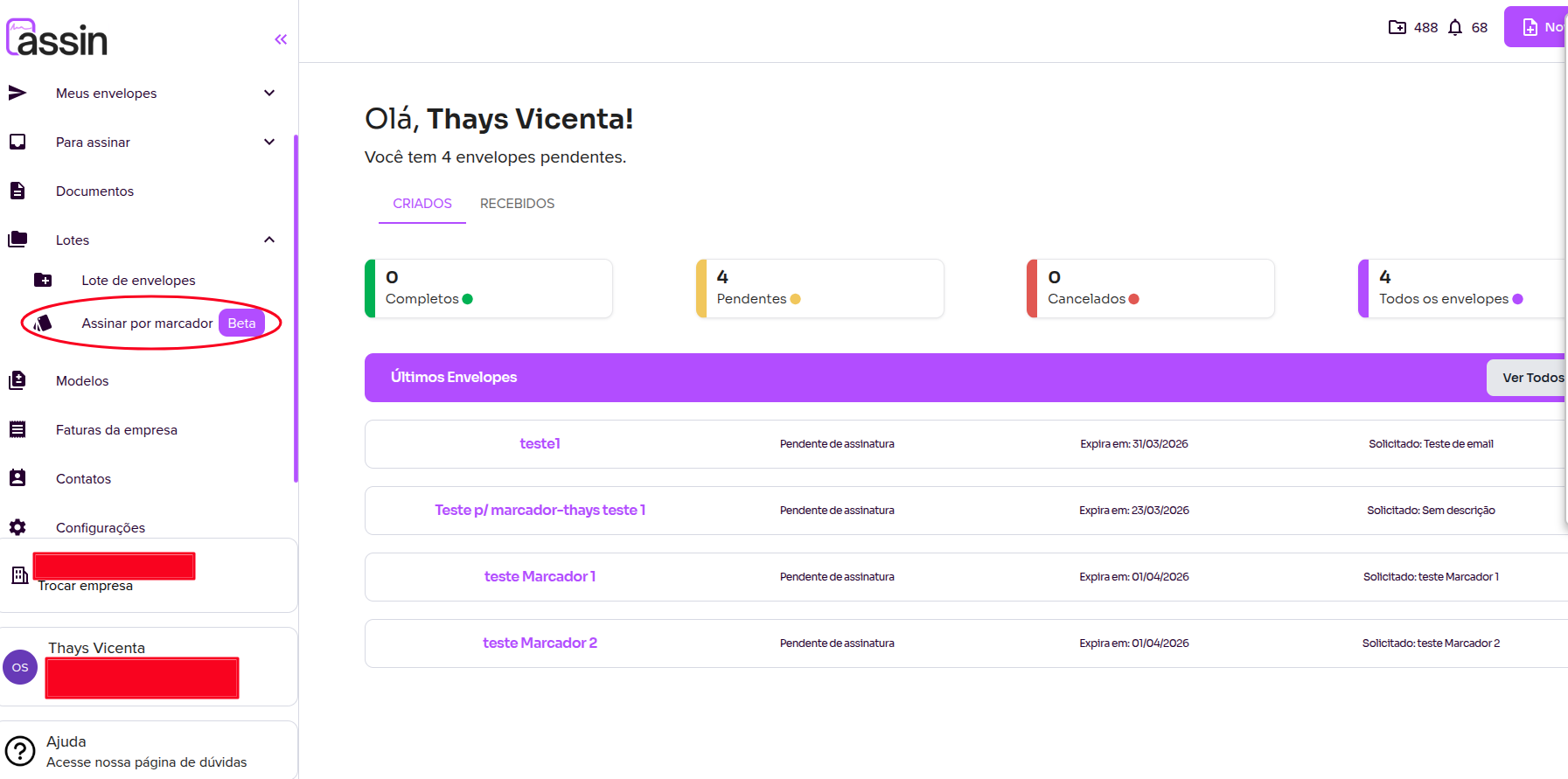Screen dimensions: 1568x779
Task: Click the Documentos file icon
Action: click(x=17, y=191)
